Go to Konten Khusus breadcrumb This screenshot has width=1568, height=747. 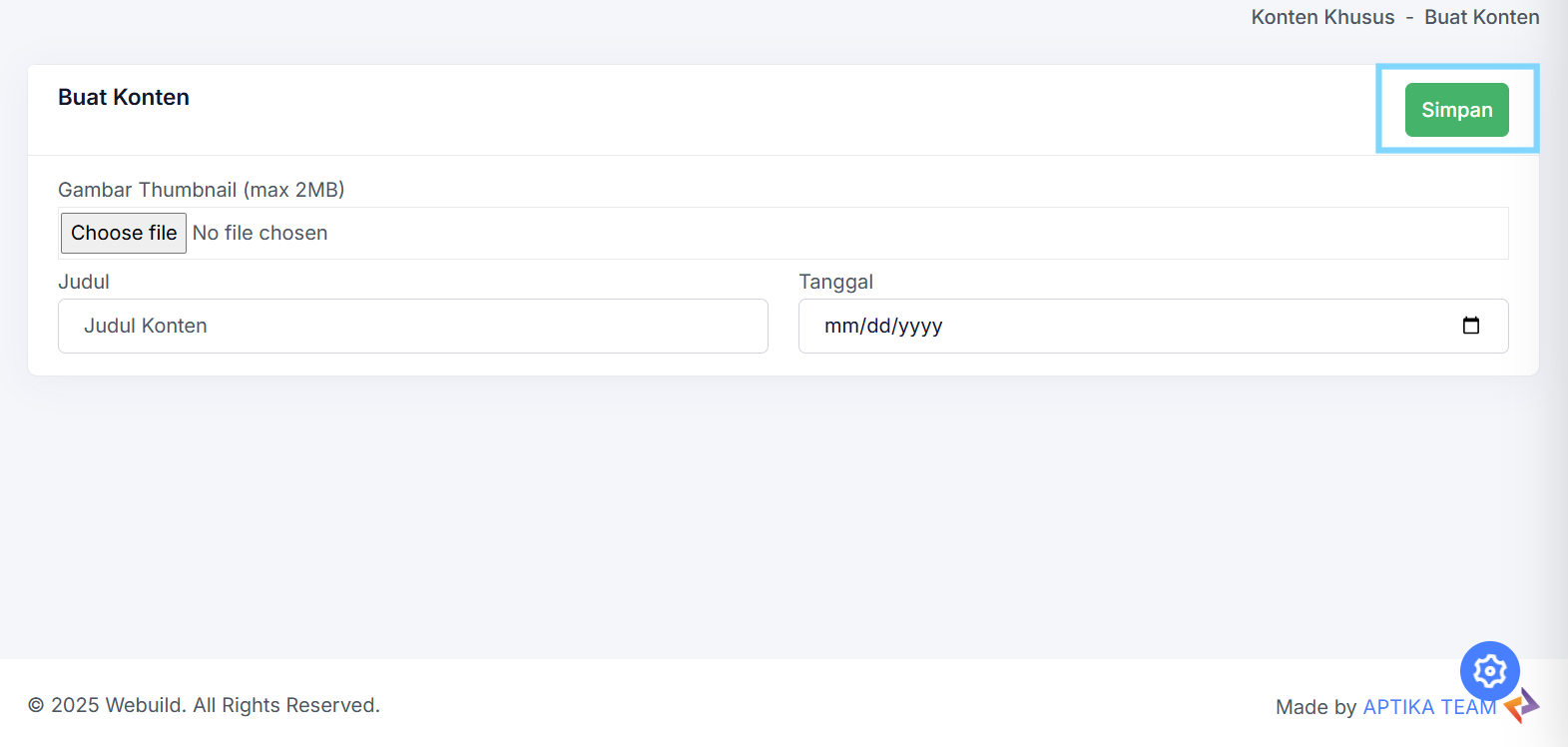(x=1322, y=17)
